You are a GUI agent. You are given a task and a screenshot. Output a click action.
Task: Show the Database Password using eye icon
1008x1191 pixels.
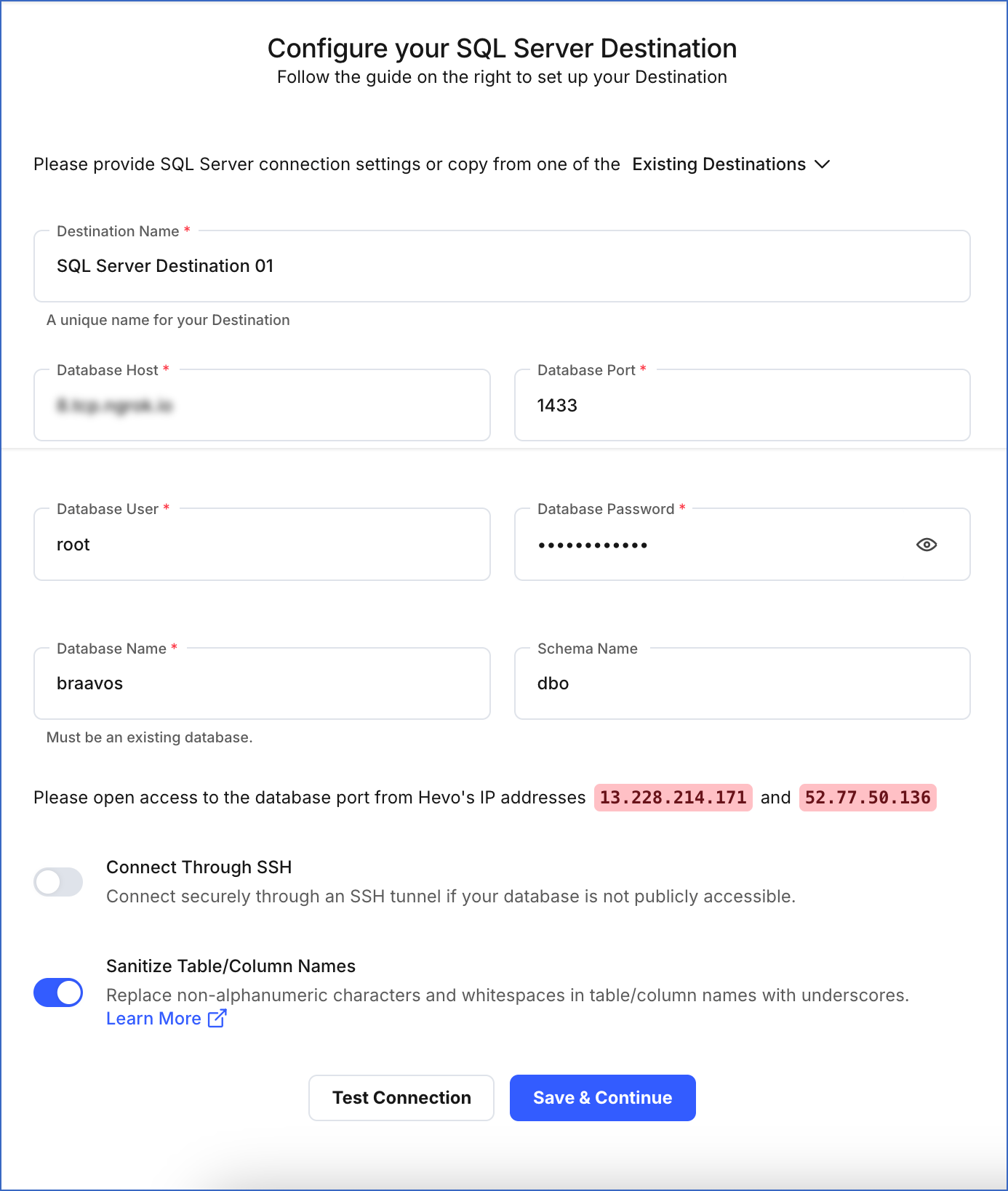click(x=927, y=544)
